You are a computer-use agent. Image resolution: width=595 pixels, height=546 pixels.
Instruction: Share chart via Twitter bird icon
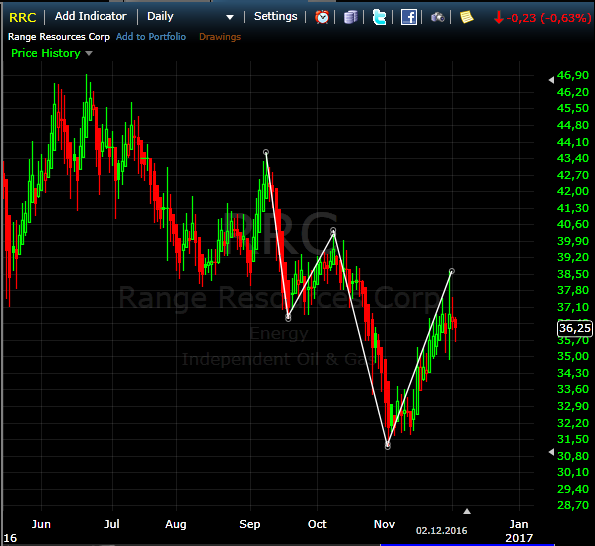379,17
